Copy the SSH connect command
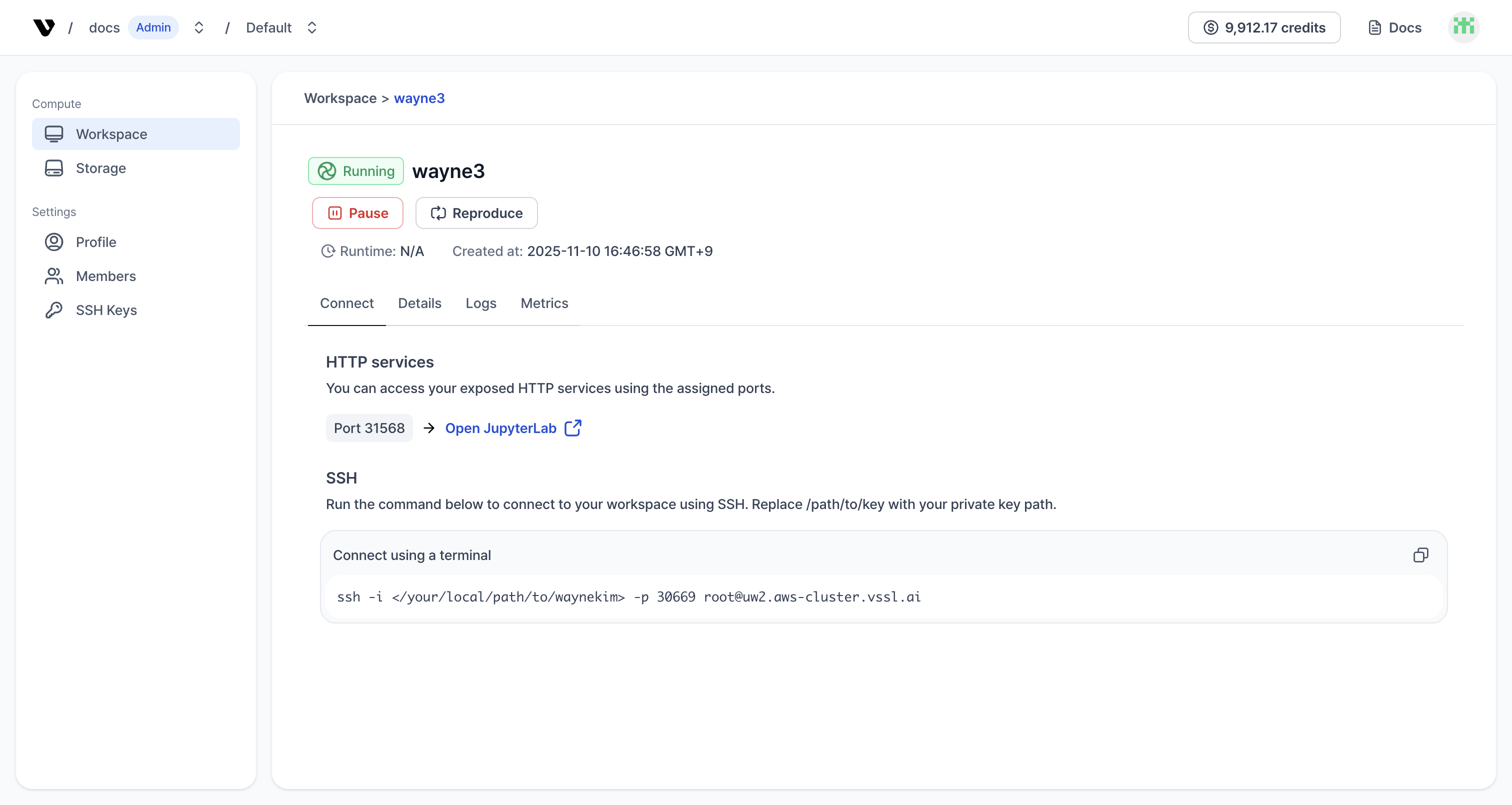The height and width of the screenshot is (805, 1512). point(1421,554)
